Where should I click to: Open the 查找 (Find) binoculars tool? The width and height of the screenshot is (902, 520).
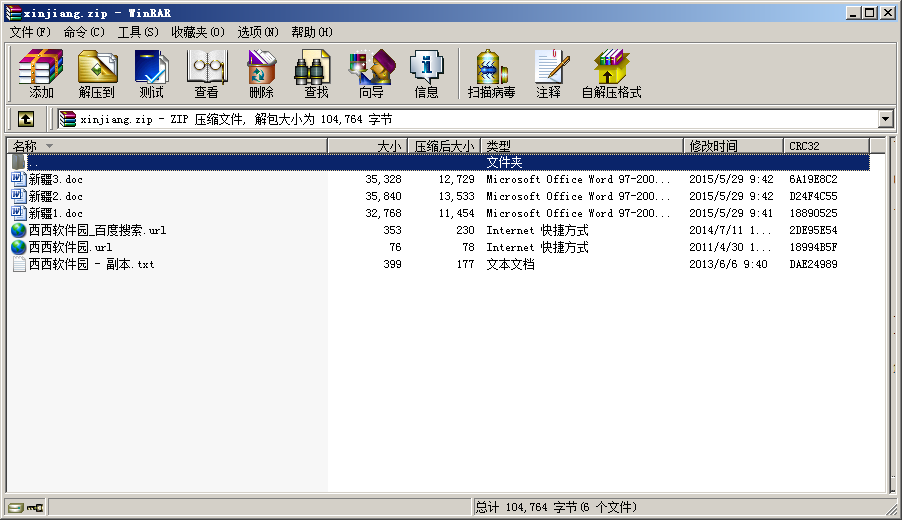pos(316,74)
